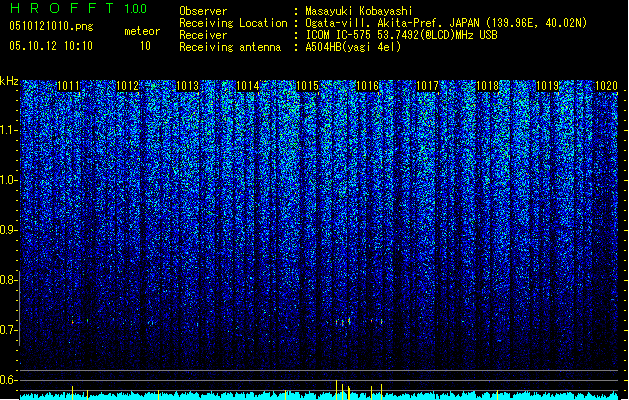Click the 1011 time marker
629x400 pixels.
coord(68,86)
